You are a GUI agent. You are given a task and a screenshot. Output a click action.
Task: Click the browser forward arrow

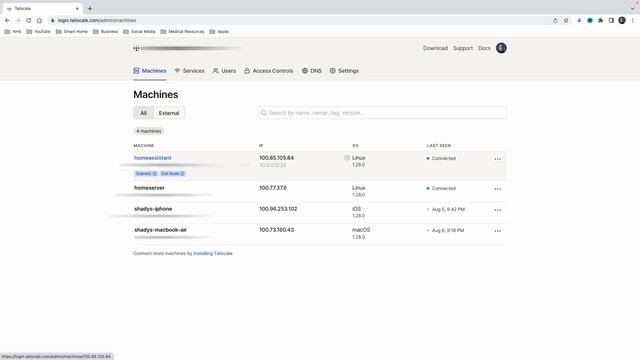18,20
